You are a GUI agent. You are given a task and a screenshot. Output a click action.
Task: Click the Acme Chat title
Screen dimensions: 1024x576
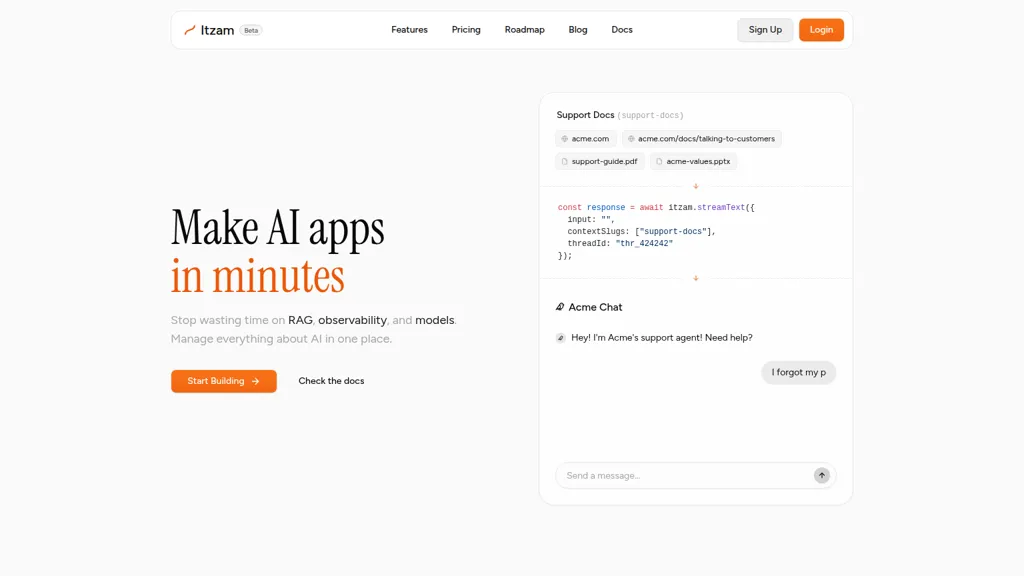[595, 307]
